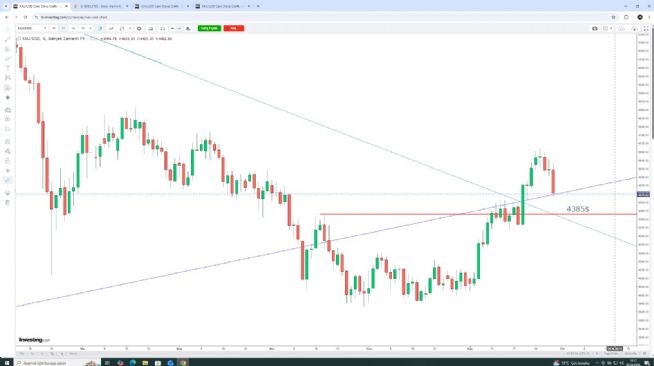Select the brush drawing tool
This screenshot has height=366, width=654.
coord(8,59)
